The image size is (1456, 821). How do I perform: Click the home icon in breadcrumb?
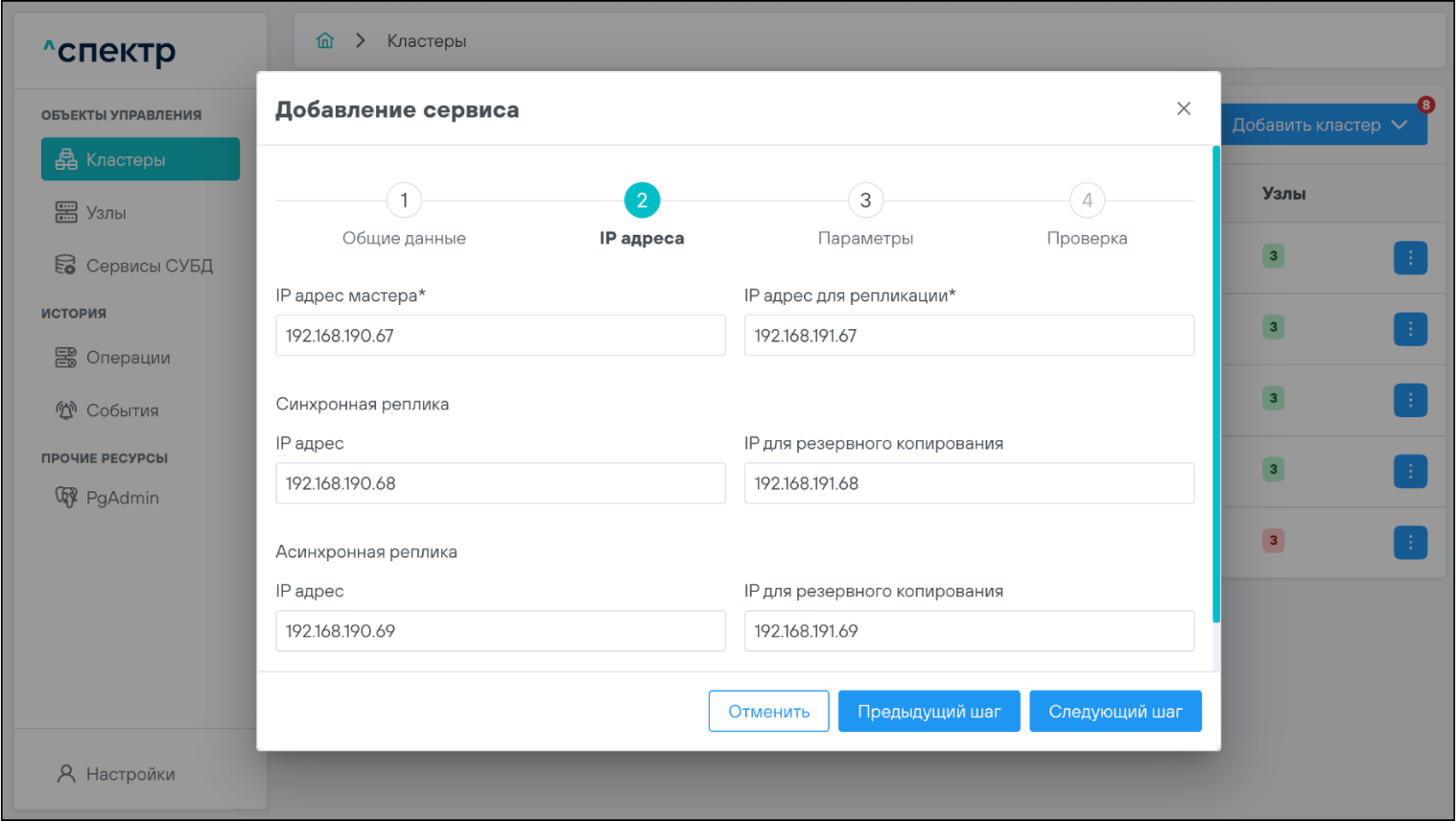pyautogui.click(x=325, y=40)
